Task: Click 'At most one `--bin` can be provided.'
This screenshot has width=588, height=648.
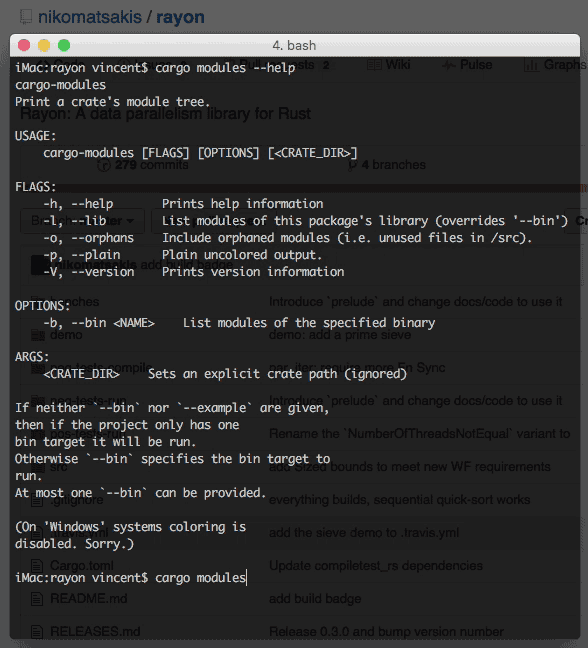Action: (140, 493)
